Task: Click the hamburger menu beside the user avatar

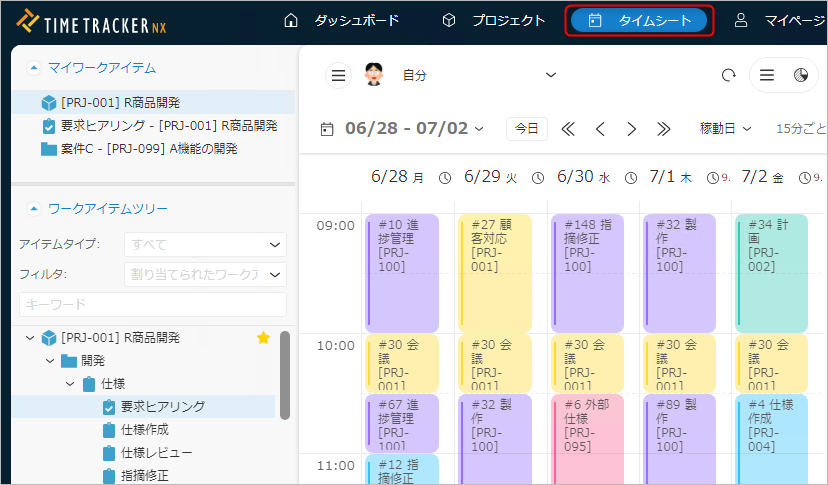Action: (x=339, y=75)
